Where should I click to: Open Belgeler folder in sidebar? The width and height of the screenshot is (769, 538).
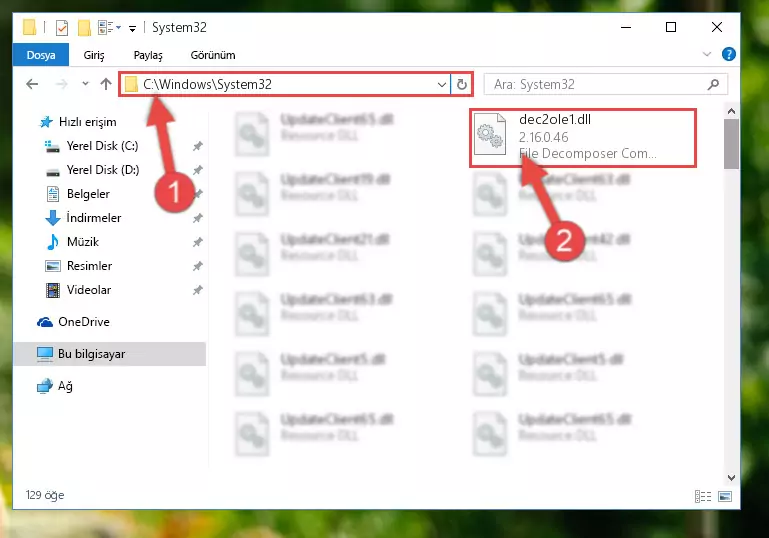[88, 194]
